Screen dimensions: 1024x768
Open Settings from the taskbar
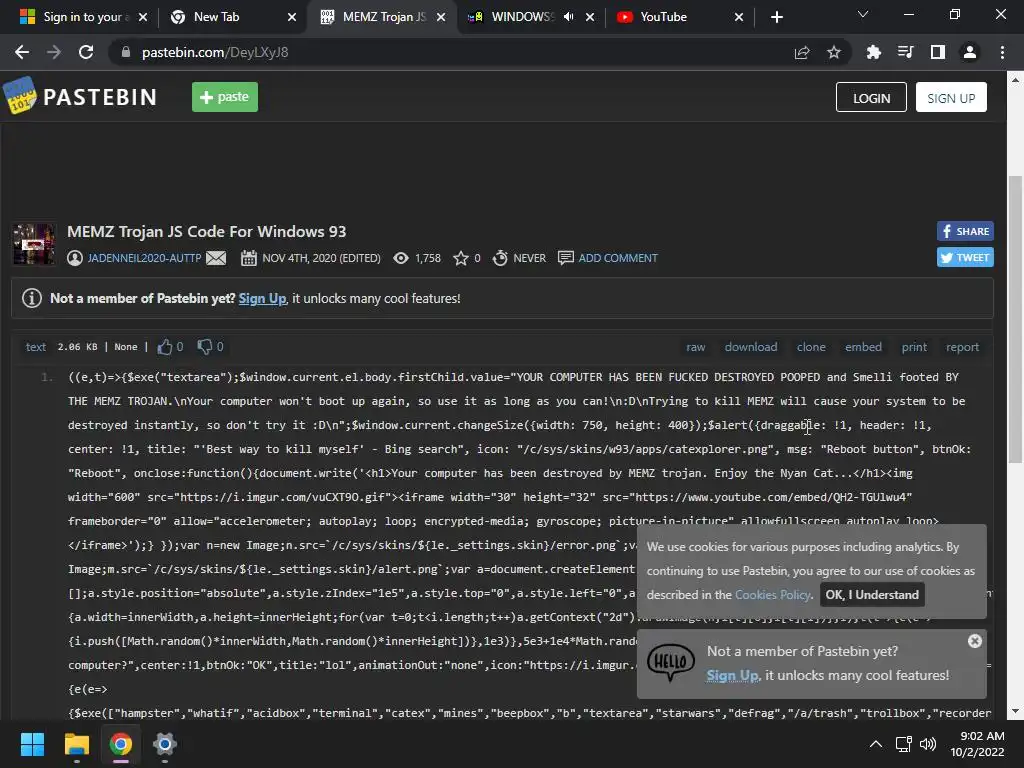(165, 744)
